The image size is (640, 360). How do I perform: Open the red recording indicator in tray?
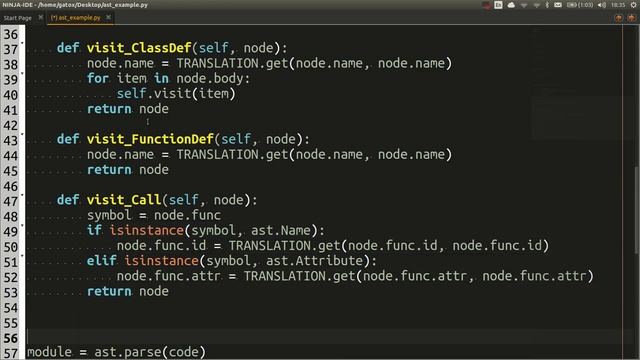(x=486, y=5)
